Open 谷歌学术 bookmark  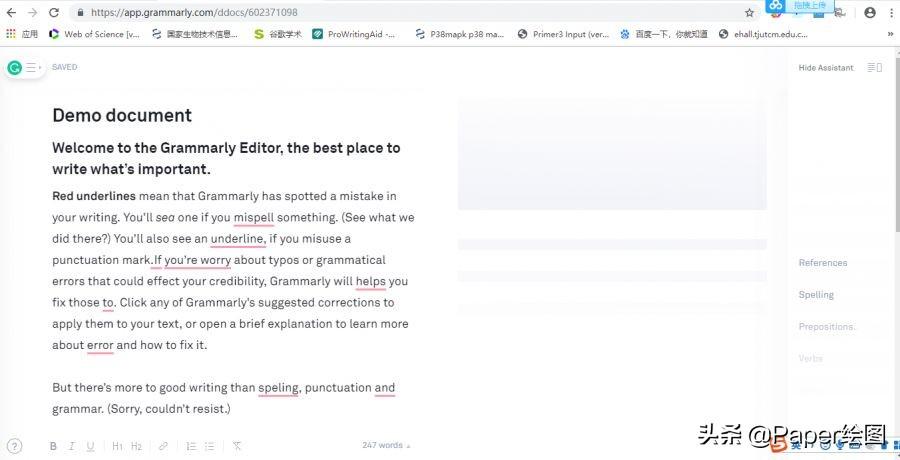click(x=278, y=34)
